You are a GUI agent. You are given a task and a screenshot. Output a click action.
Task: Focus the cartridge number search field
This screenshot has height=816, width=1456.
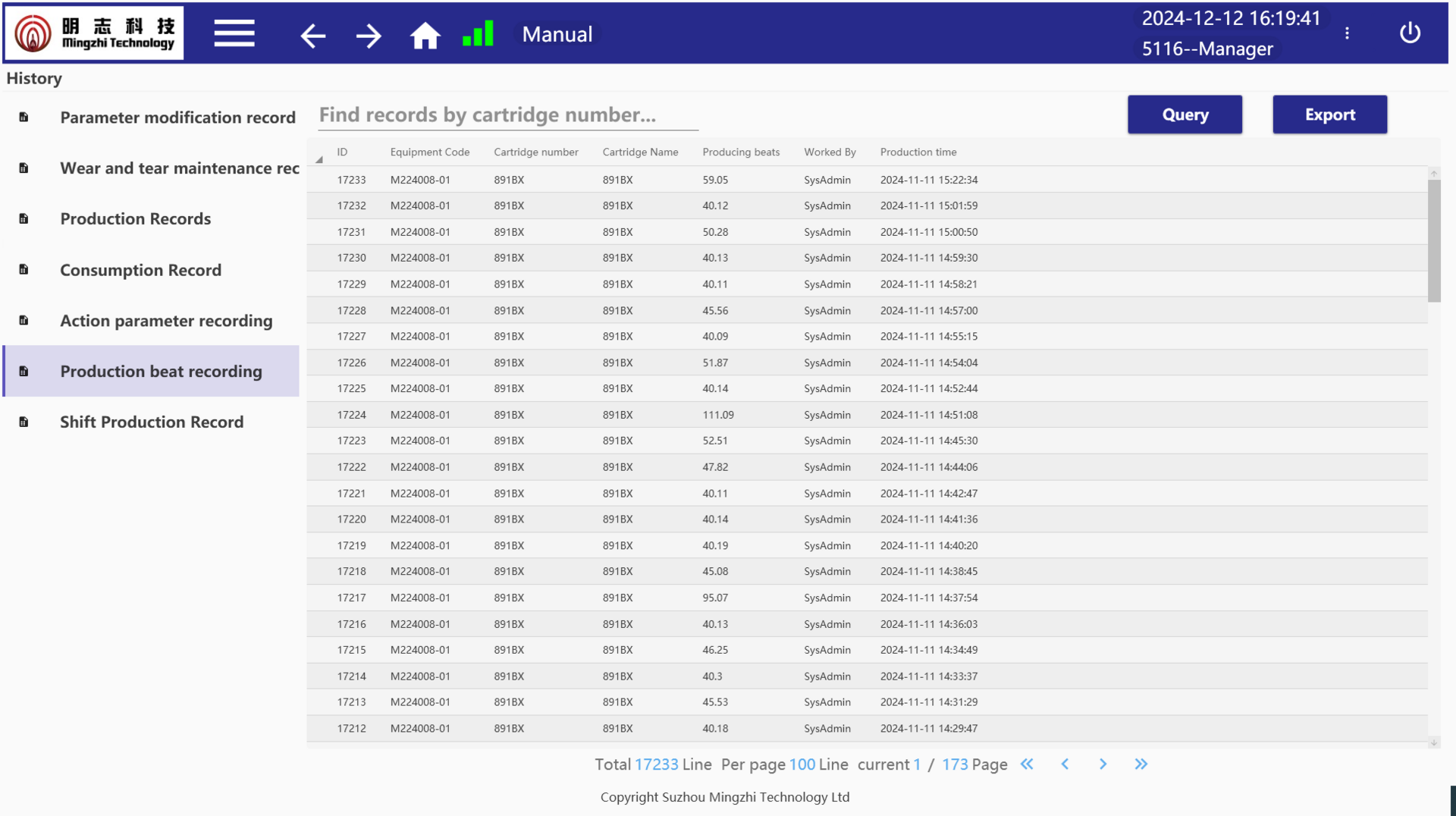coord(507,115)
